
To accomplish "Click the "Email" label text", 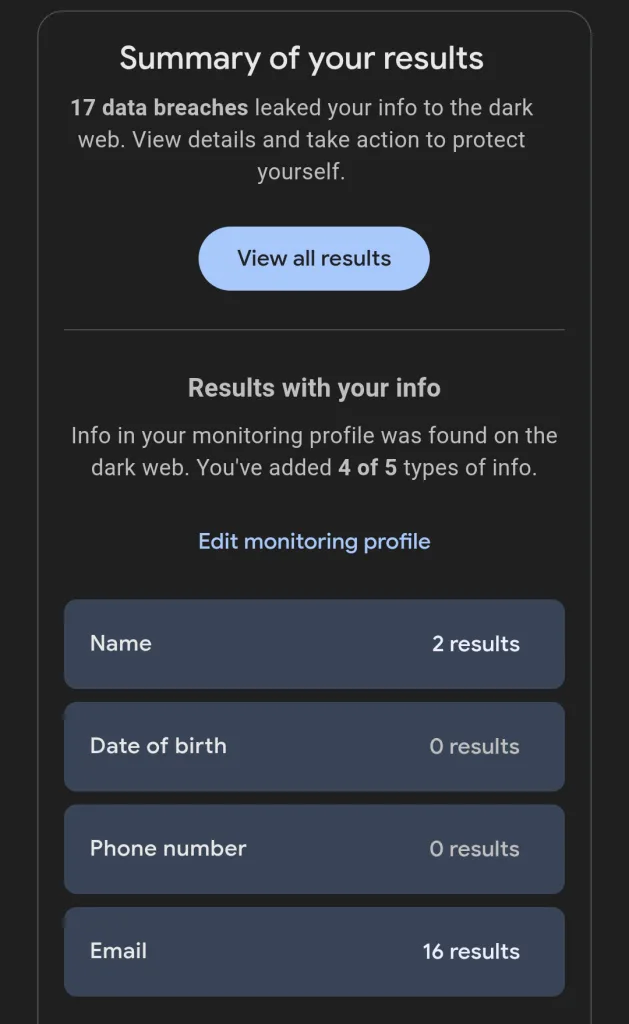I will 118,951.
